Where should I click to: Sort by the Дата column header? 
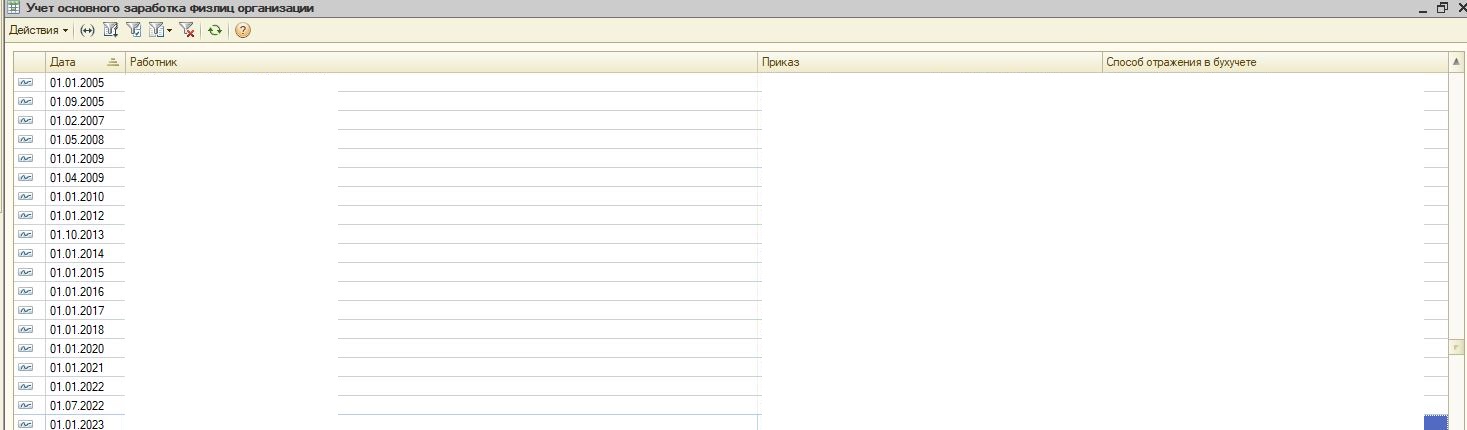point(85,62)
